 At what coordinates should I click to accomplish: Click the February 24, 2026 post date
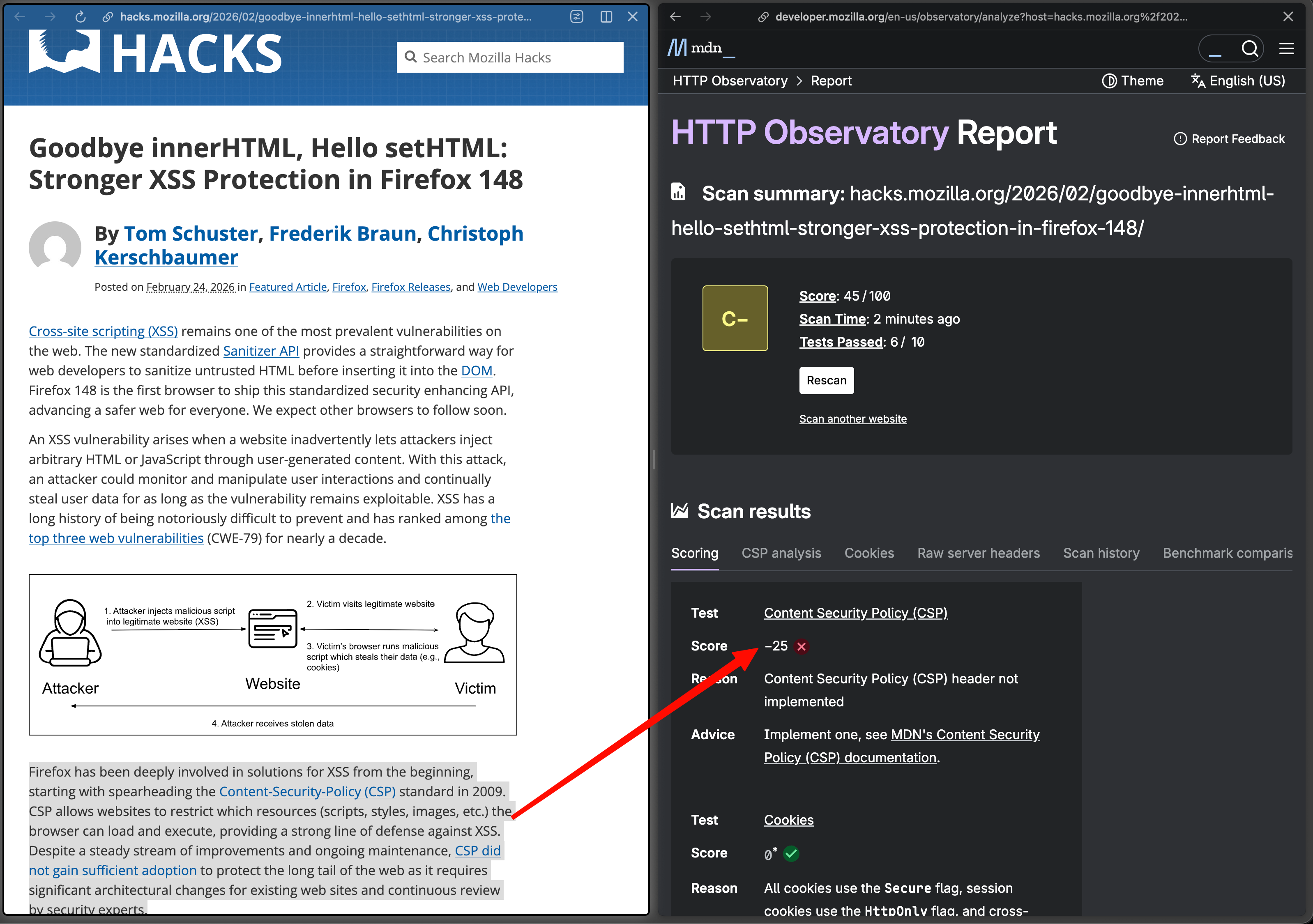(191, 287)
